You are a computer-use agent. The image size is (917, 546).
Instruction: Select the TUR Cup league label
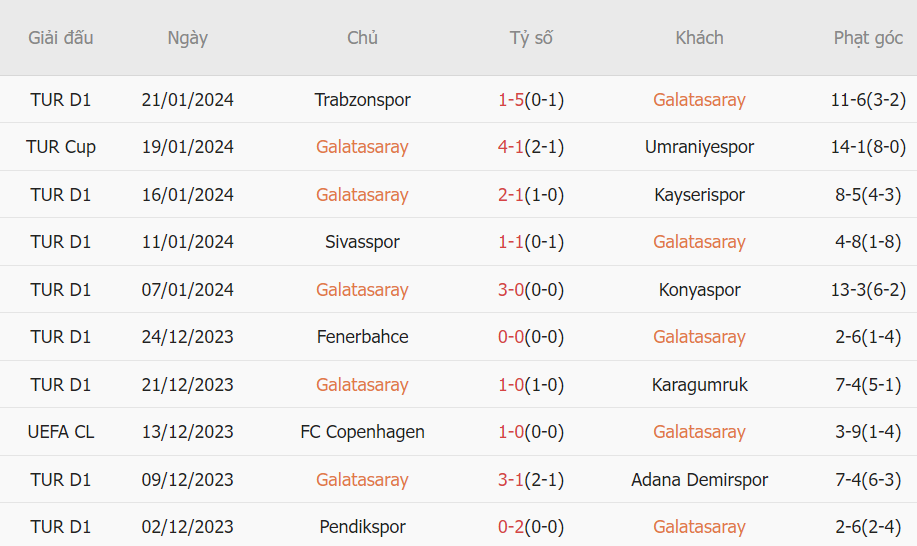click(x=61, y=147)
